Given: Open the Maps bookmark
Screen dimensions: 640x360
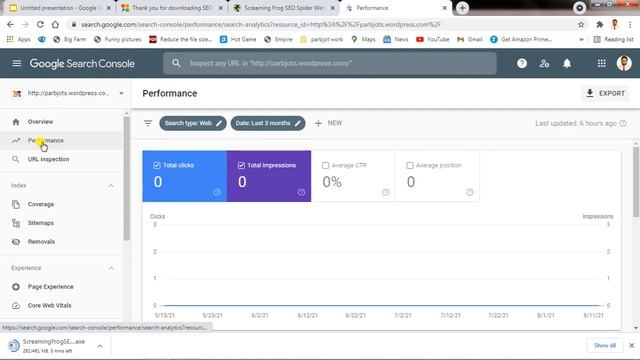Looking at the screenshot, I should point(363,39).
